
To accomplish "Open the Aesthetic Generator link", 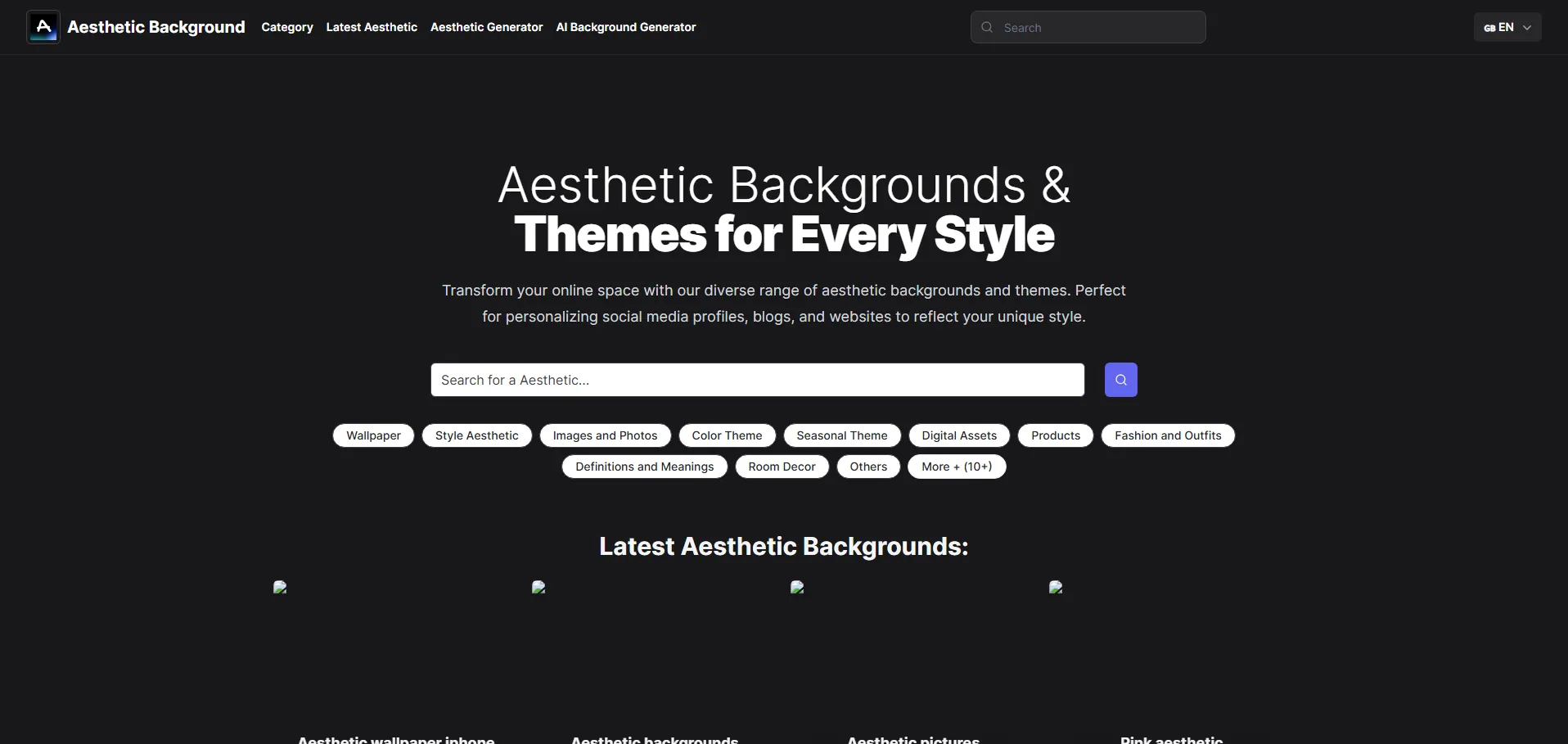I will pyautogui.click(x=486, y=27).
